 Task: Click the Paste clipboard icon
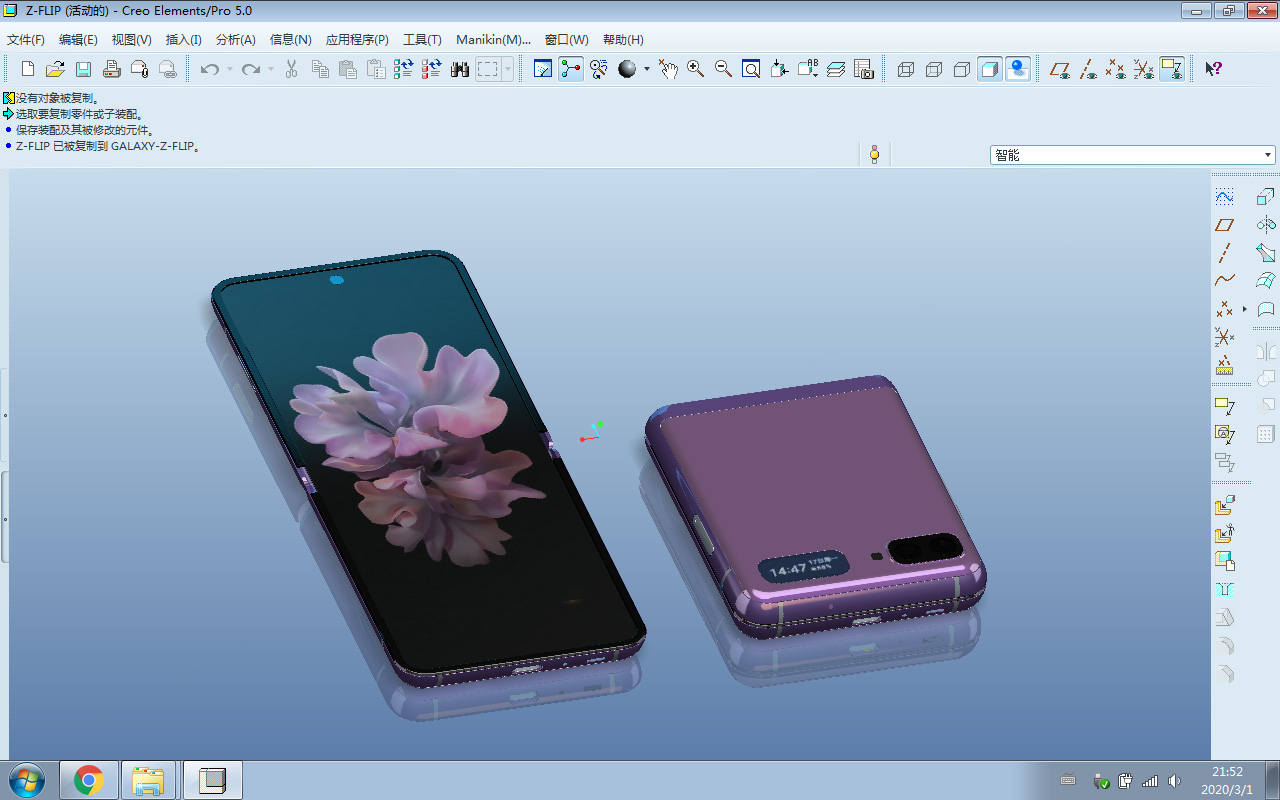click(348, 69)
